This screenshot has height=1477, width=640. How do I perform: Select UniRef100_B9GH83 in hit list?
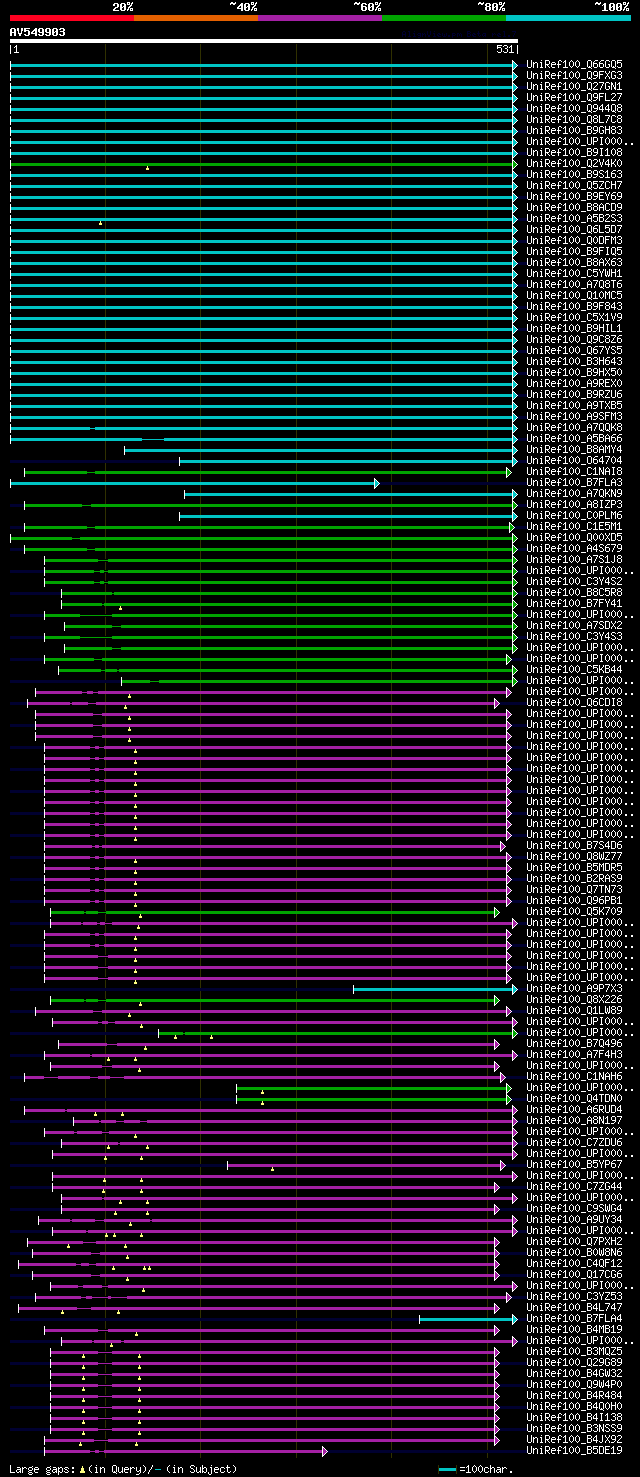[x=574, y=130]
